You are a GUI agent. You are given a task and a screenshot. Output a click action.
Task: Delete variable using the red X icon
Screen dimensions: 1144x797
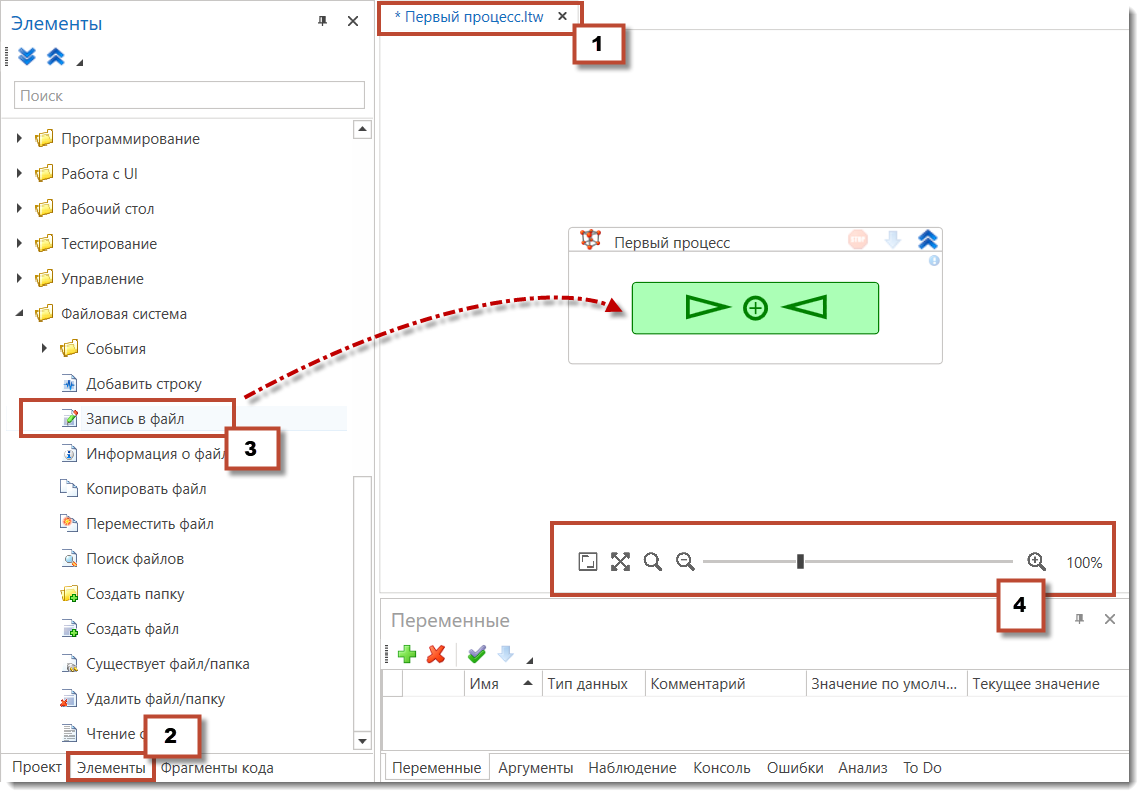[x=436, y=654]
